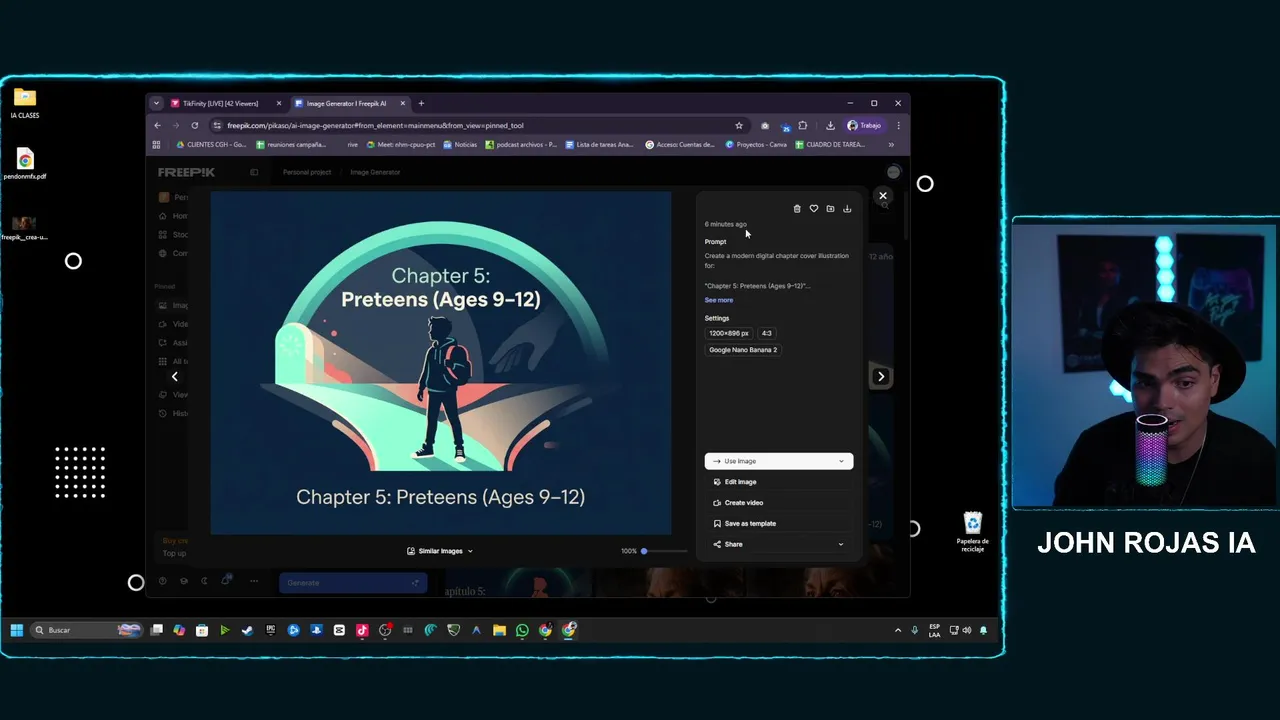Open the reuniones campaña bookmark
This screenshot has height=720, width=1280.
[x=291, y=144]
